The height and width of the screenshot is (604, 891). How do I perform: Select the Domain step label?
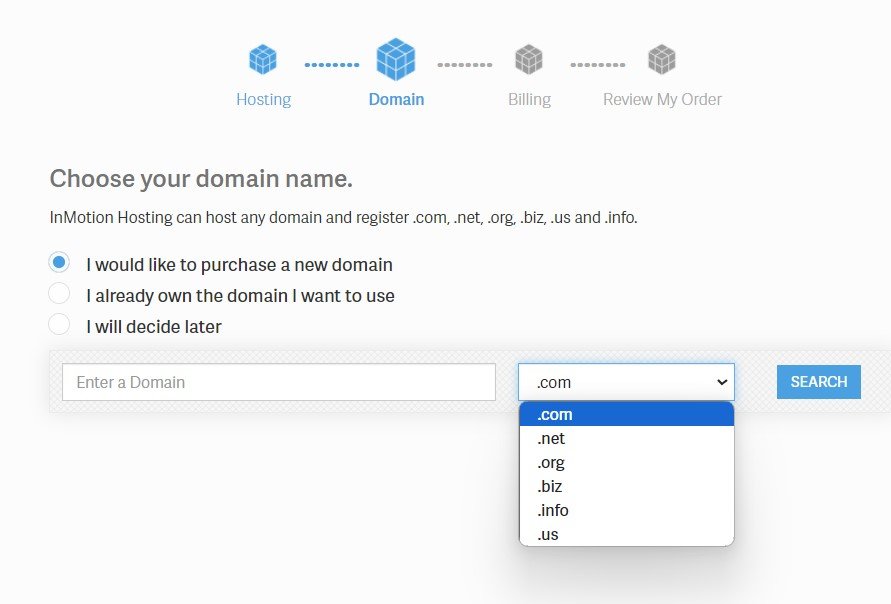[x=396, y=99]
